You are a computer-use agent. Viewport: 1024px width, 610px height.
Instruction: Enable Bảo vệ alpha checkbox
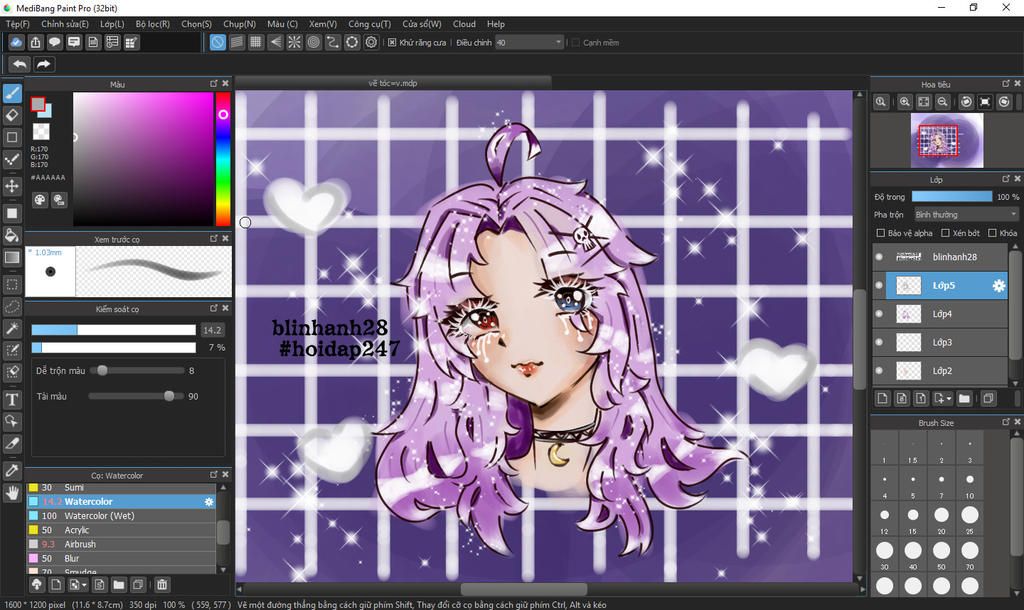click(880, 233)
